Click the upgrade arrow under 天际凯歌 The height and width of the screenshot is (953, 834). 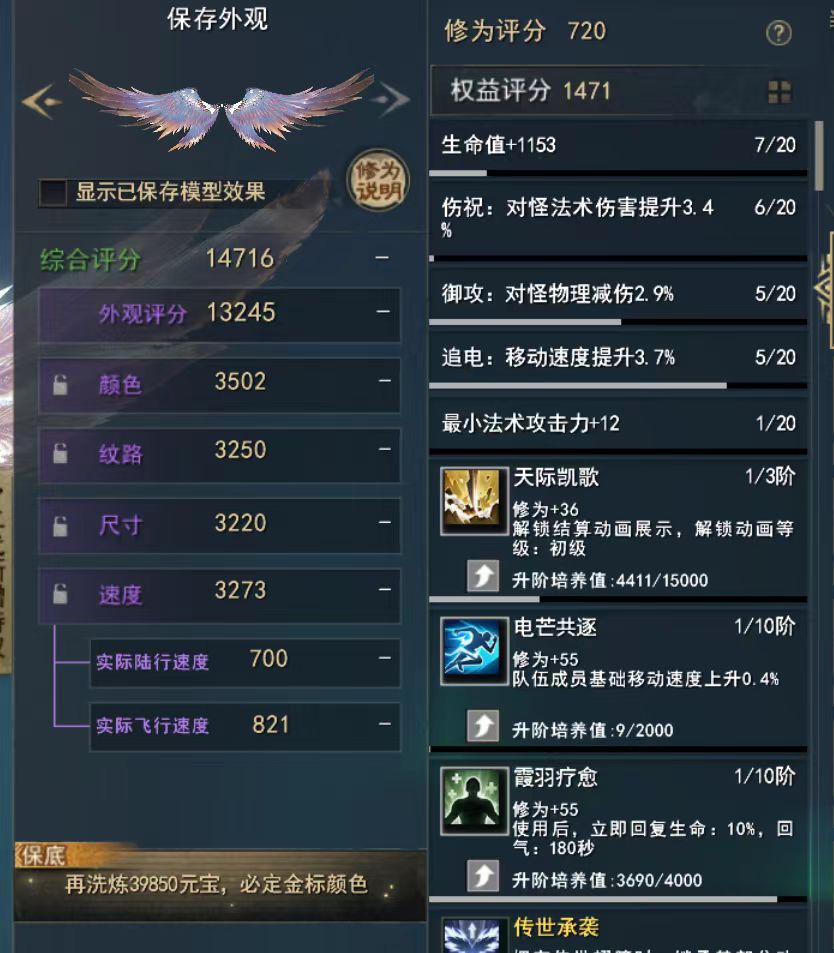tap(483, 576)
